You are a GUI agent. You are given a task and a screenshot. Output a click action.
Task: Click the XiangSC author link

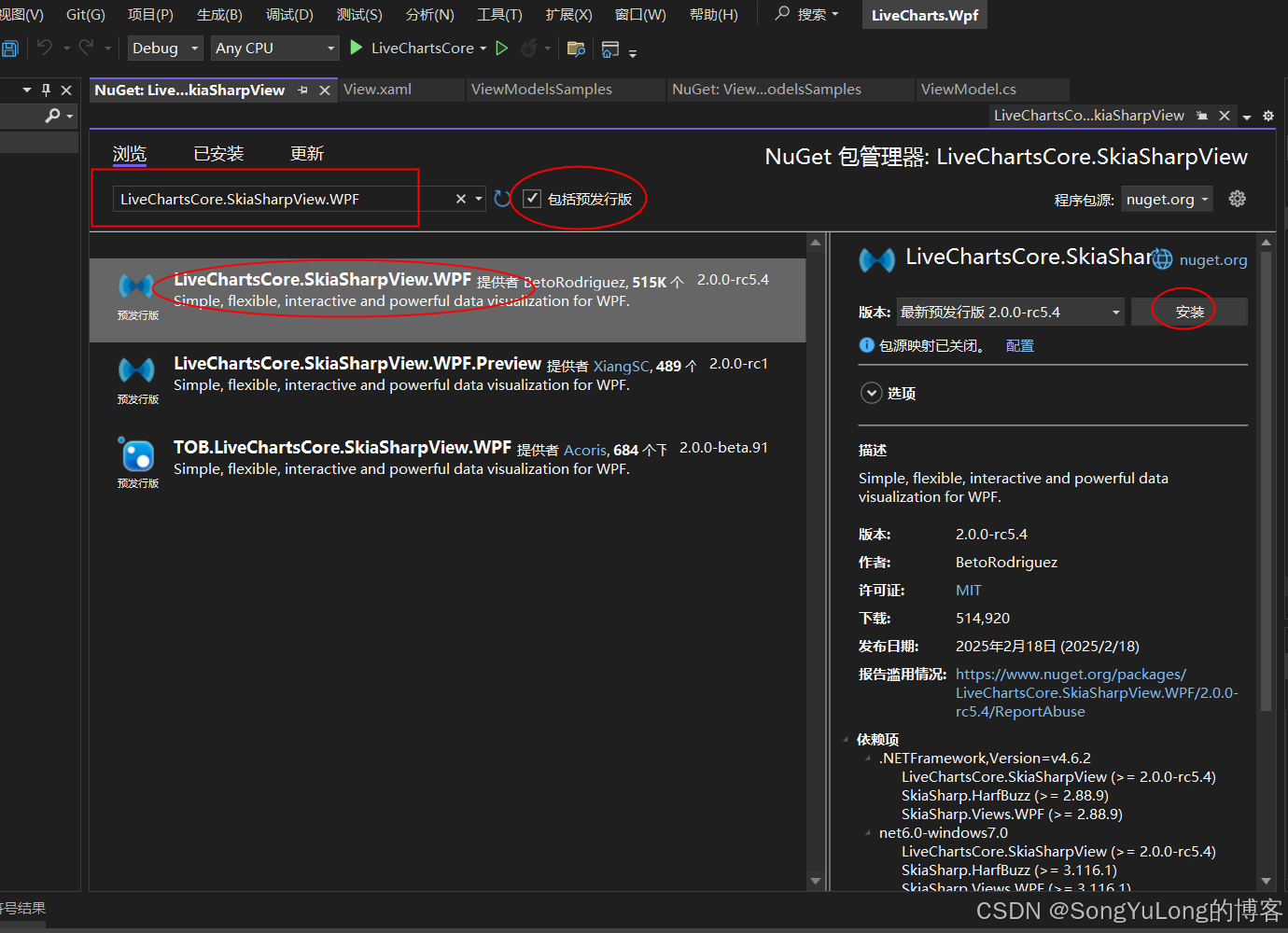tap(621, 366)
